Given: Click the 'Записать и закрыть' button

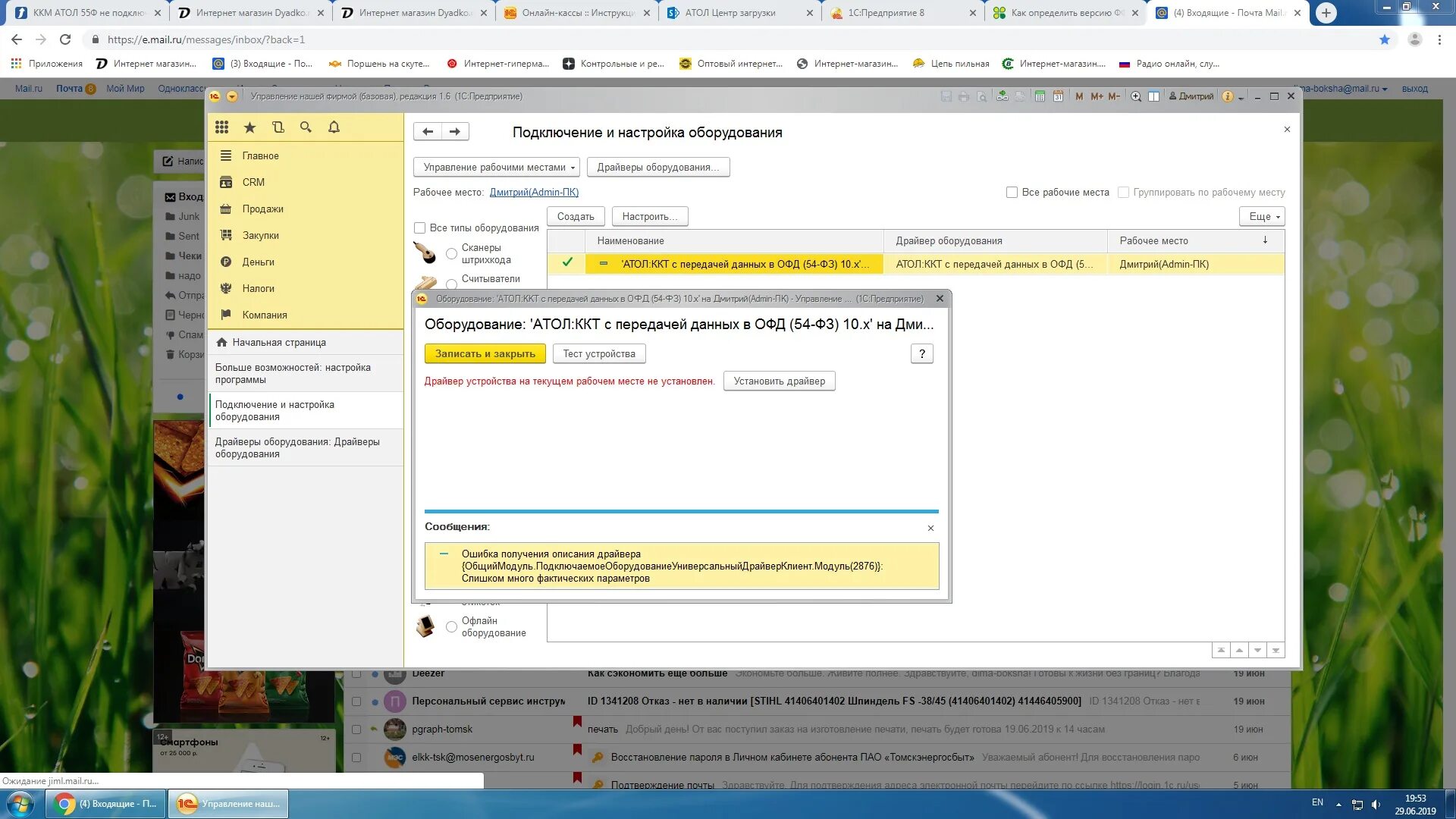Looking at the screenshot, I should [x=484, y=353].
